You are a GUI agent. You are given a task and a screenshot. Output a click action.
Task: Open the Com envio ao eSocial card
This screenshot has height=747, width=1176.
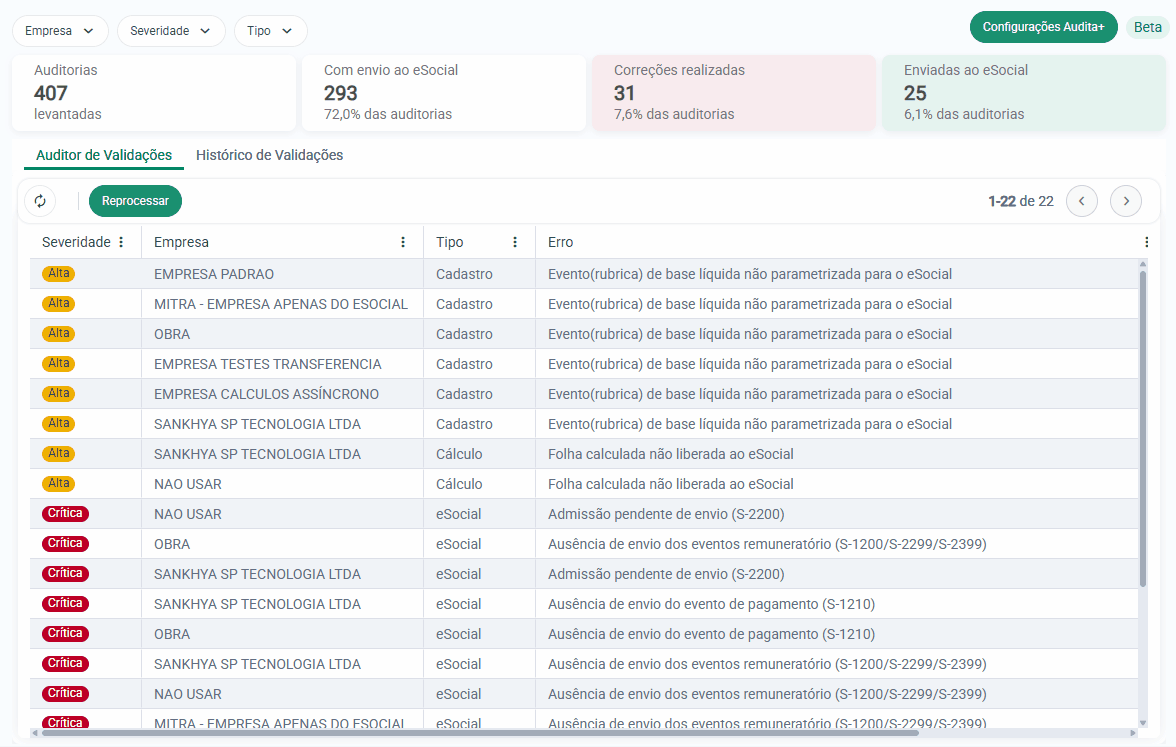click(x=443, y=93)
